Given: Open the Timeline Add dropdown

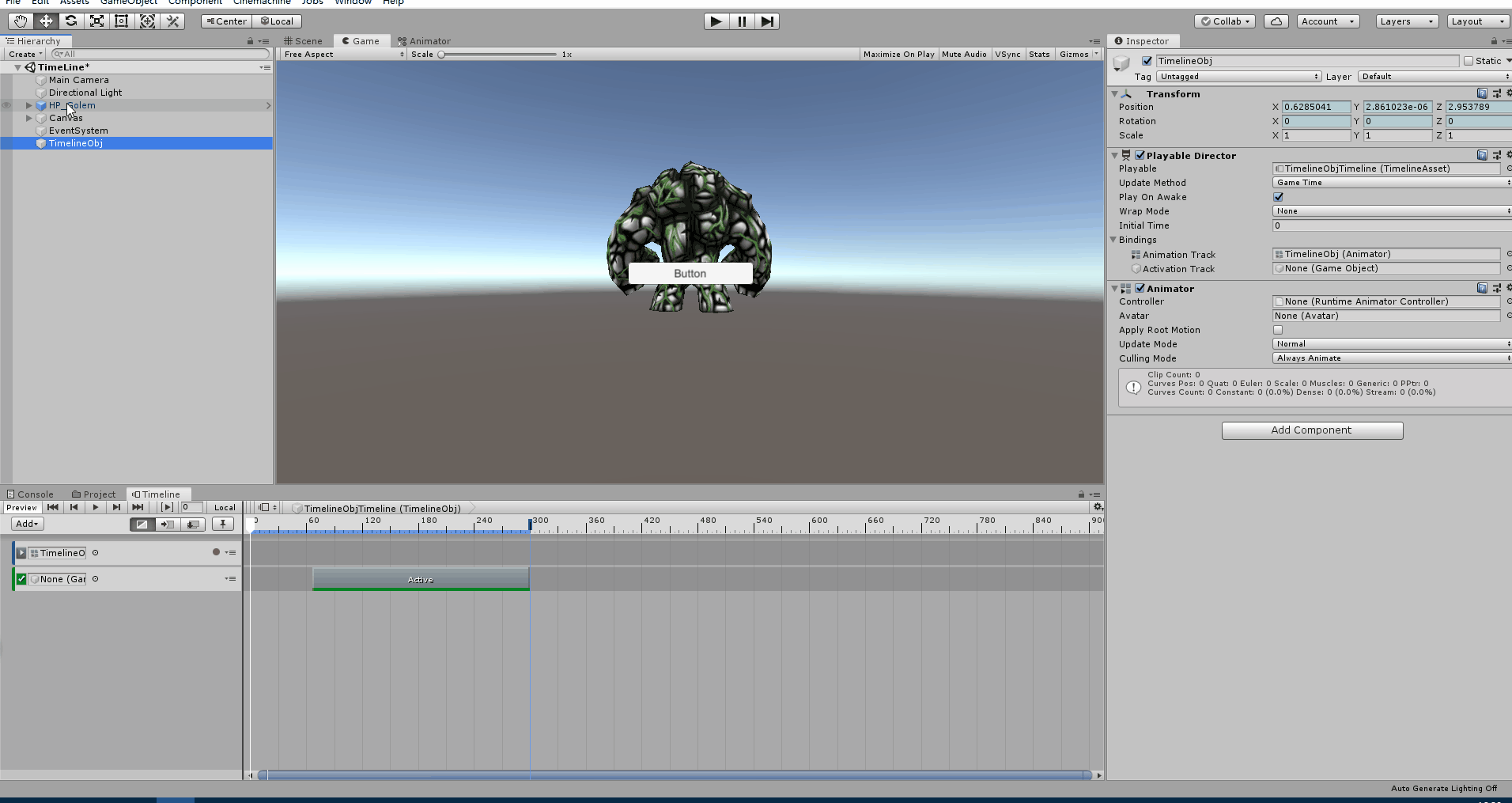Looking at the screenshot, I should (28, 524).
